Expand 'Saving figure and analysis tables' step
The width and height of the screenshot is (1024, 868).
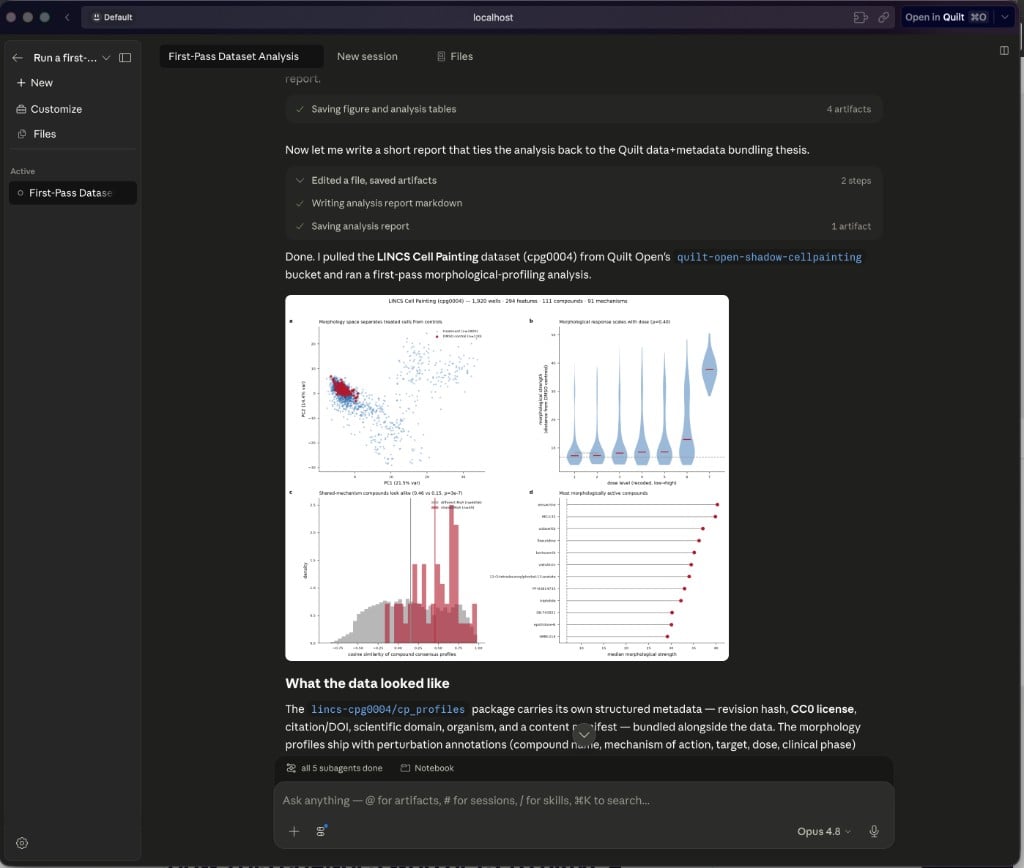[583, 109]
